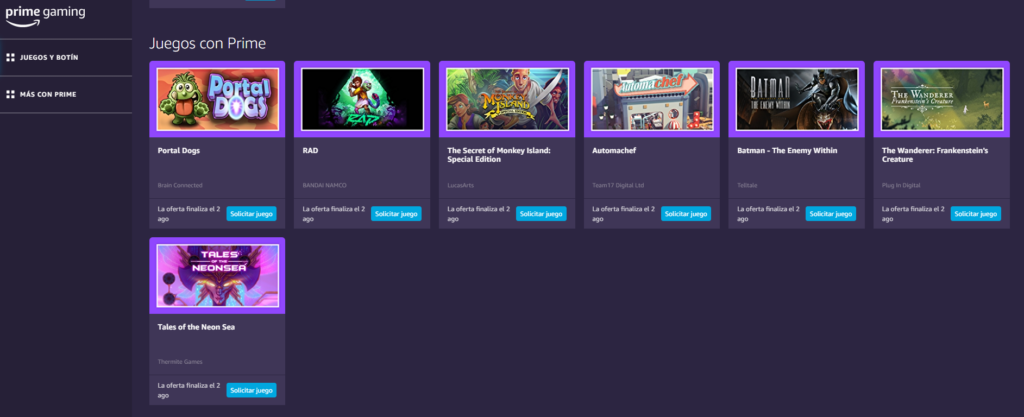1024x417 pixels.
Task: Open the Secret of Monkey Island cover image
Action: point(507,99)
